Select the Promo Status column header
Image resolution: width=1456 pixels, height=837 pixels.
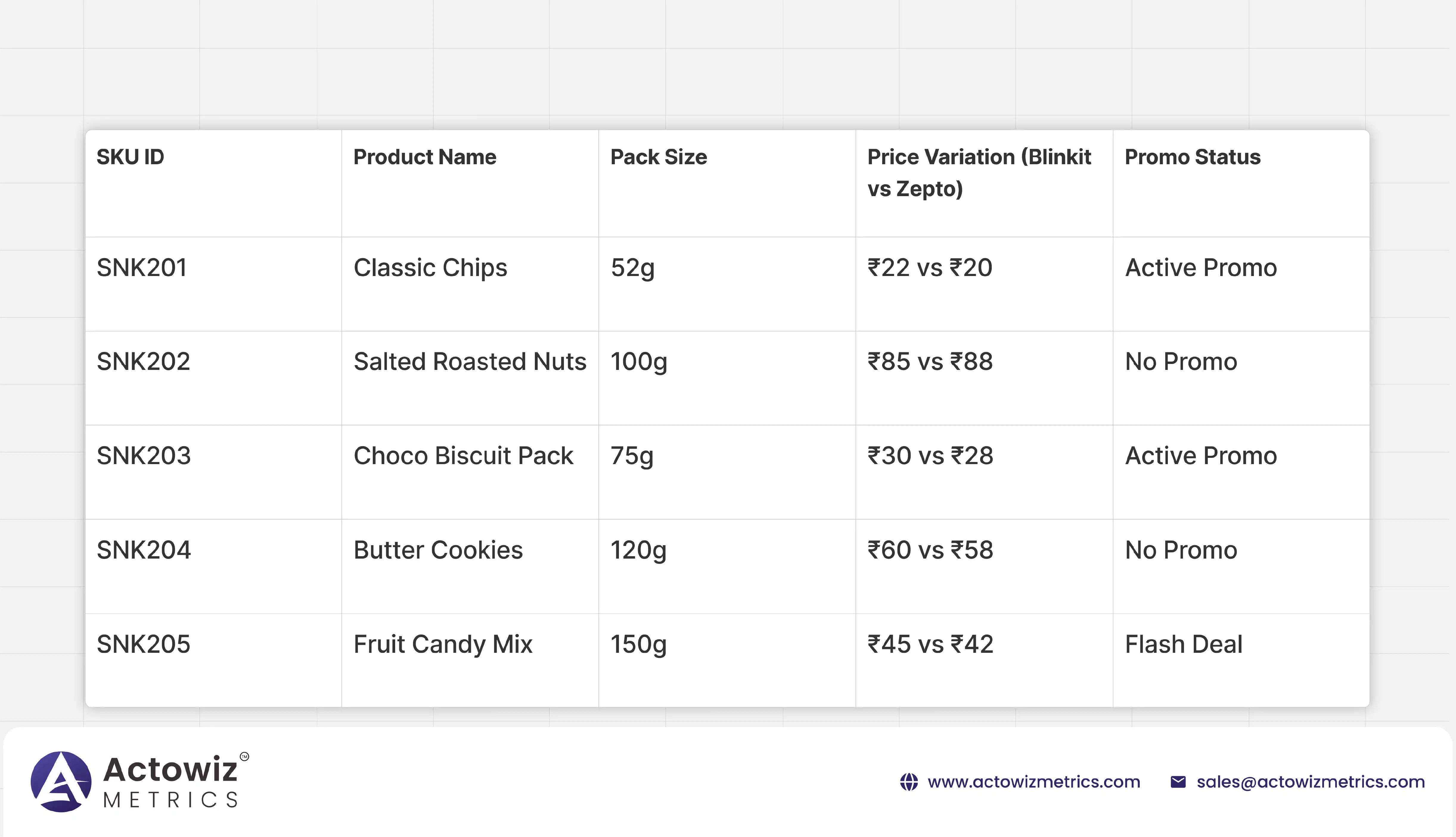[1192, 157]
